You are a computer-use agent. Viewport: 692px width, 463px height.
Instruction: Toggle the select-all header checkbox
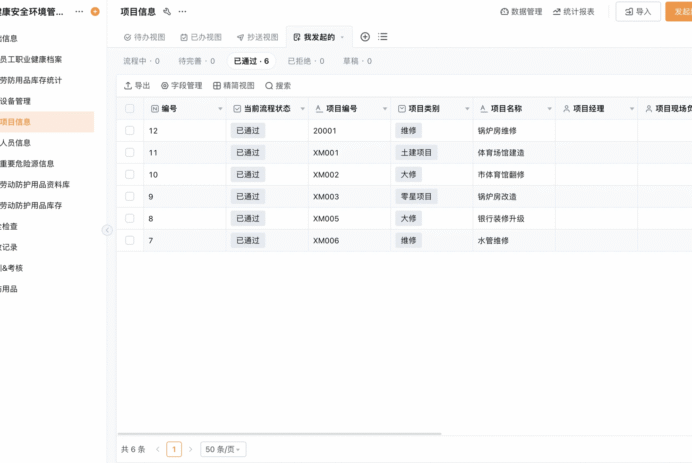click(129, 109)
